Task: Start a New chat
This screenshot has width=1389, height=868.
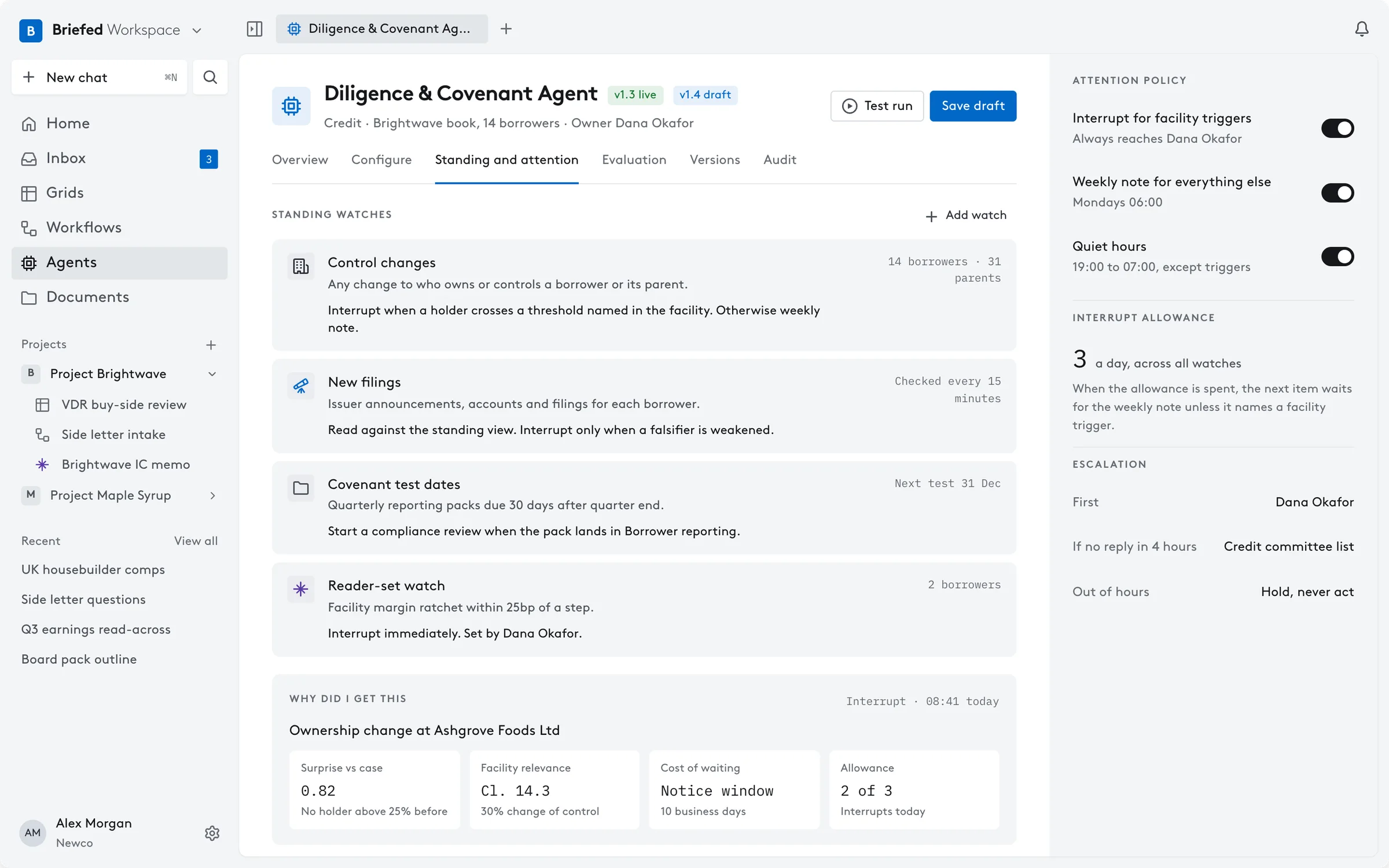Action: (x=100, y=77)
